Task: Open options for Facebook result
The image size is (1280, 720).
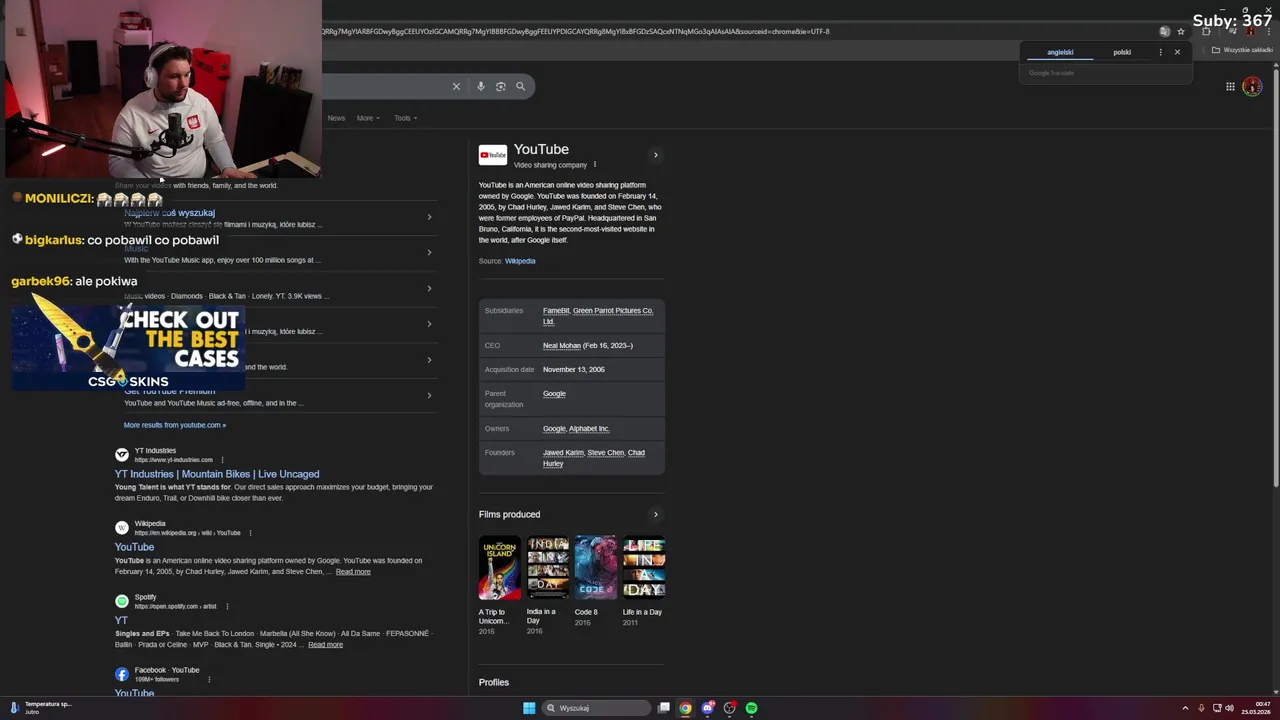Action: [209, 680]
